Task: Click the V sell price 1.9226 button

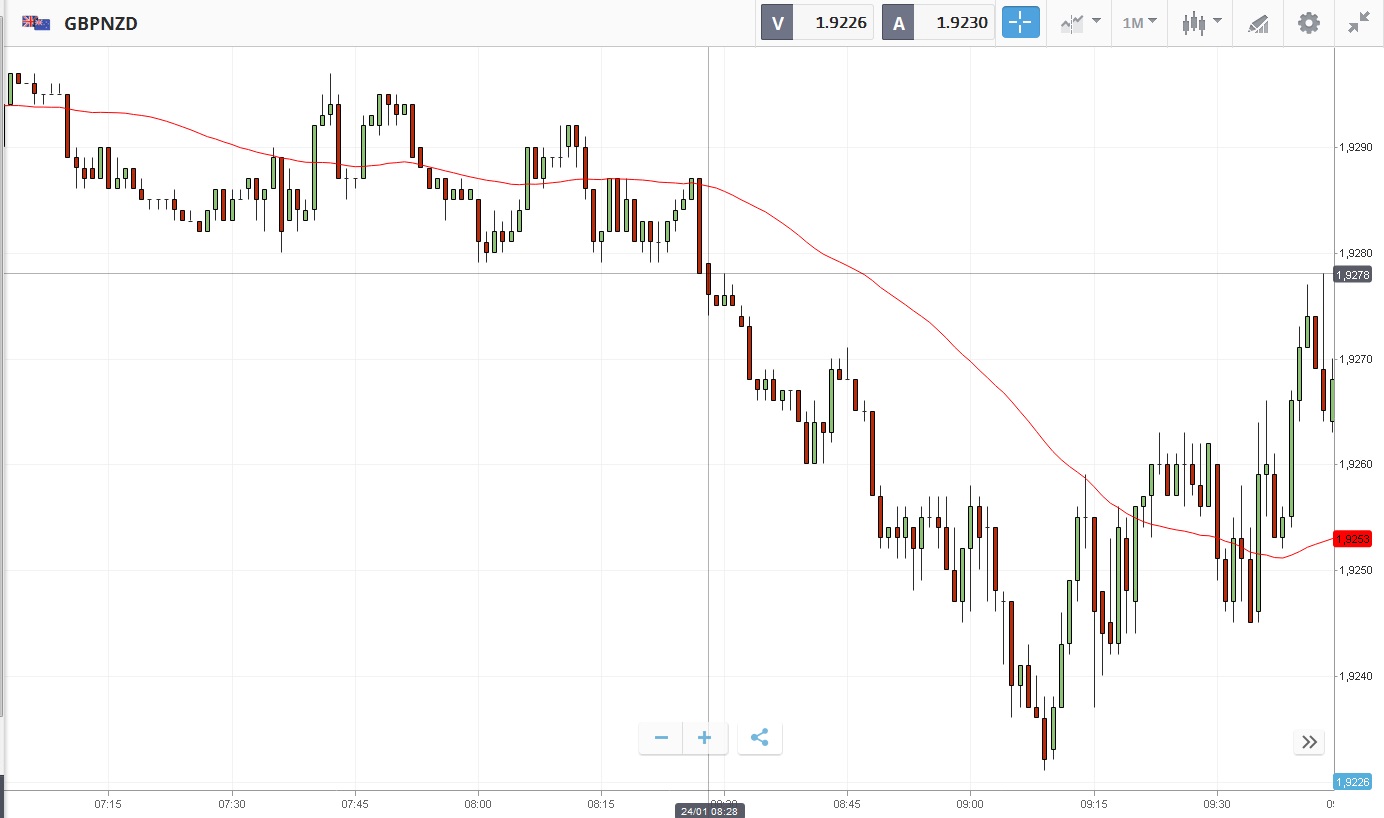Action: (818, 23)
